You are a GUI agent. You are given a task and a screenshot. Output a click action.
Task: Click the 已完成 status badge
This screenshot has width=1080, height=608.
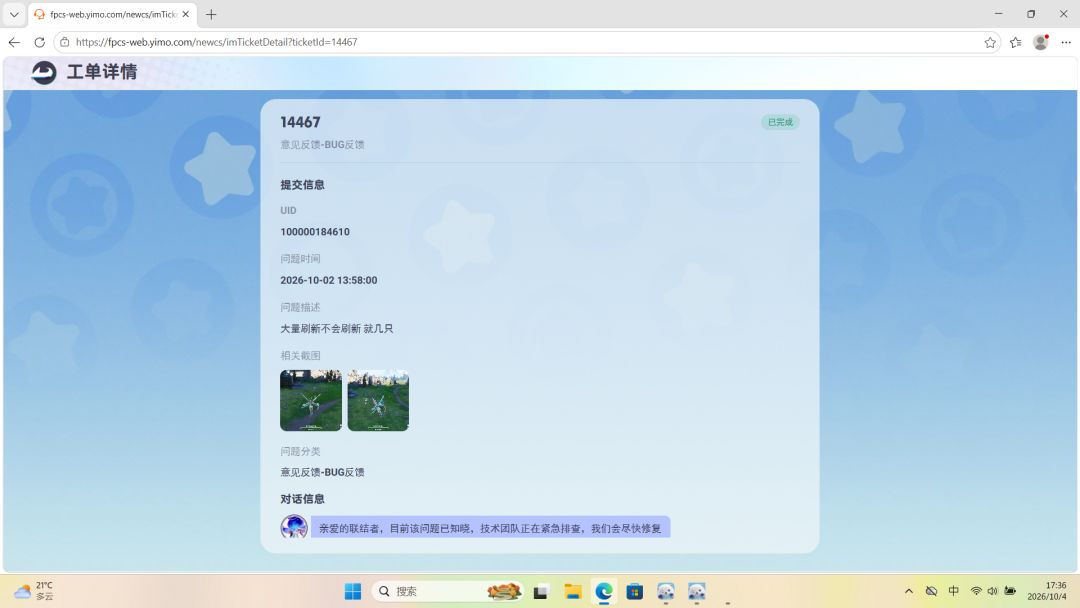pos(780,122)
